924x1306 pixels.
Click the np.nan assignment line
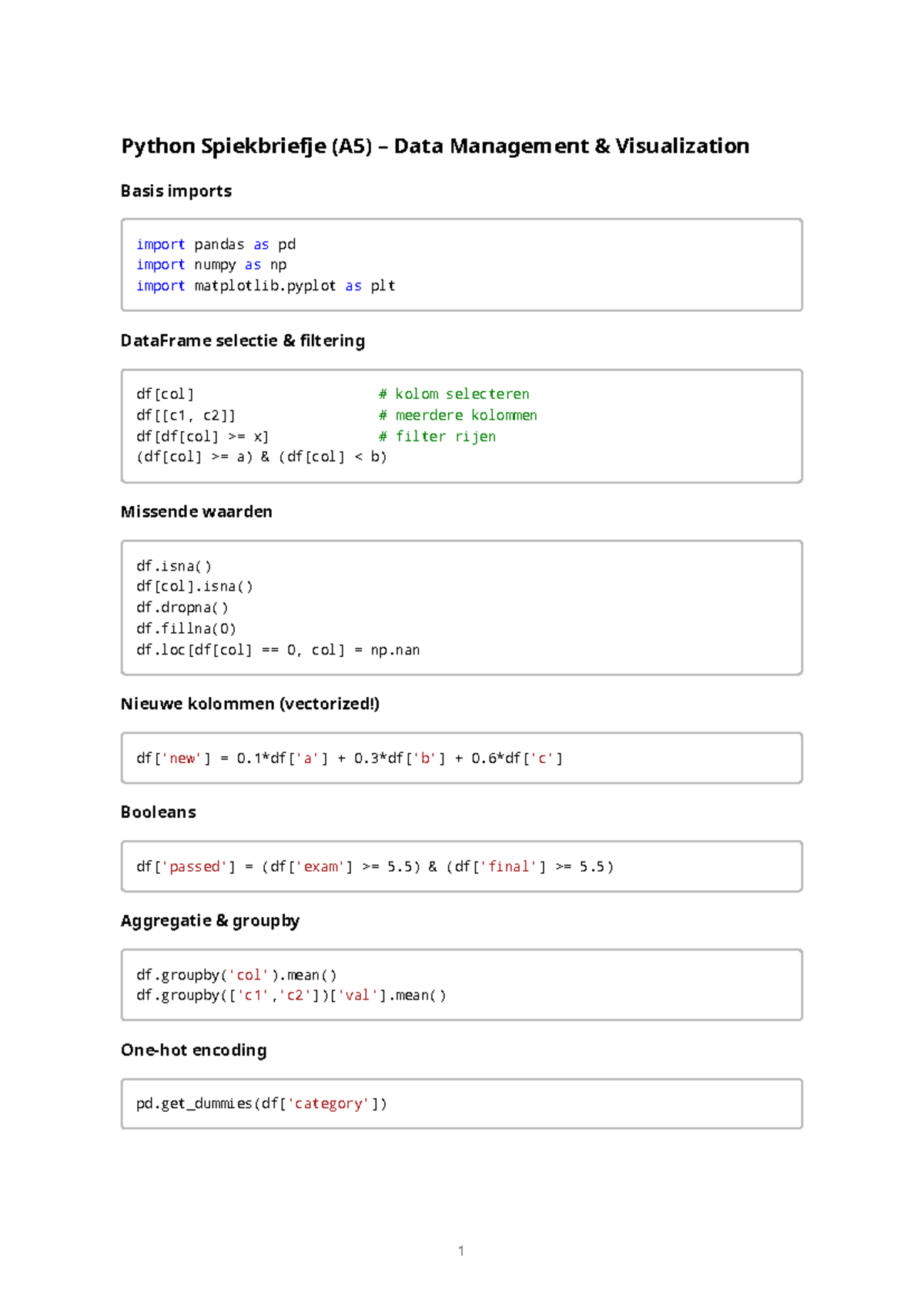point(278,650)
